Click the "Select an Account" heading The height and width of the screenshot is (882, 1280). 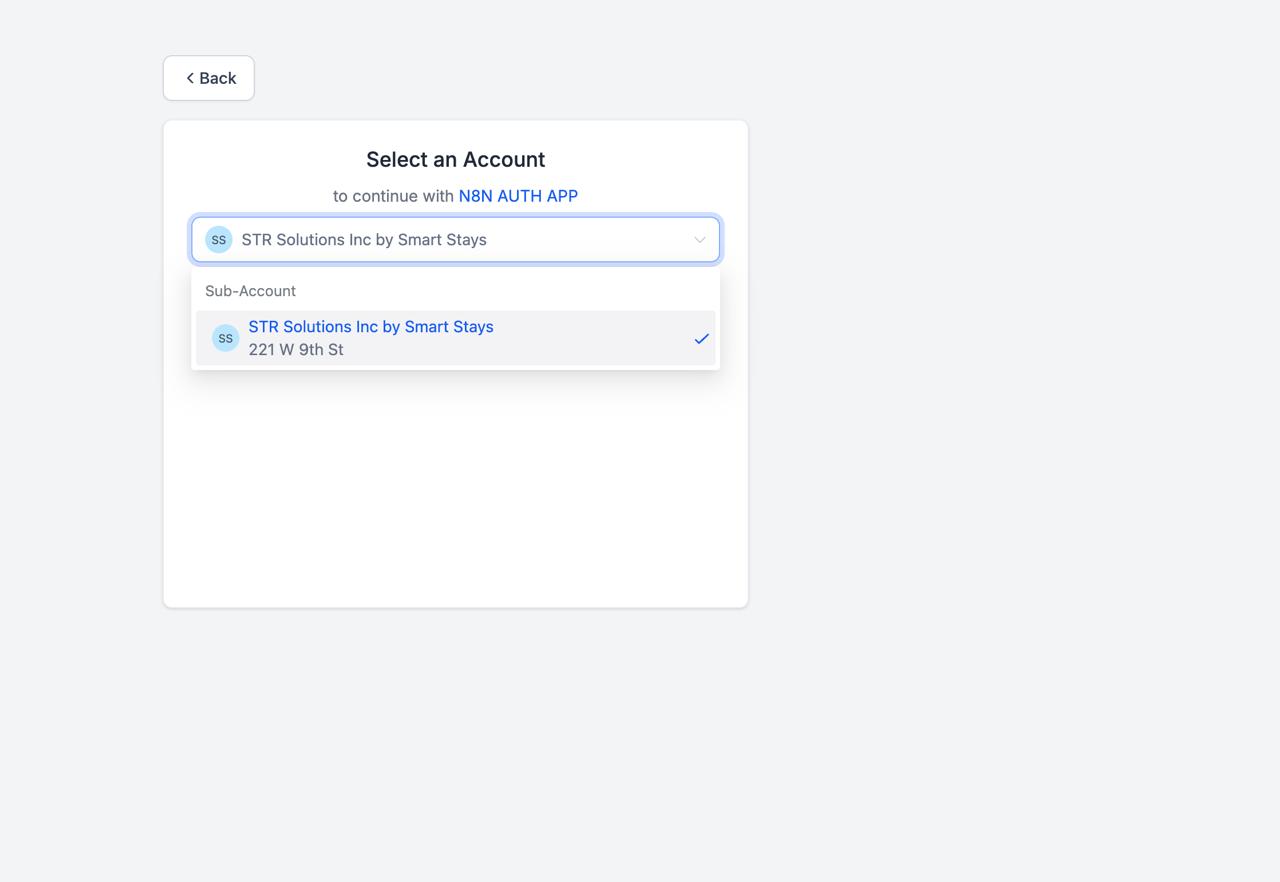pyautogui.click(x=456, y=160)
